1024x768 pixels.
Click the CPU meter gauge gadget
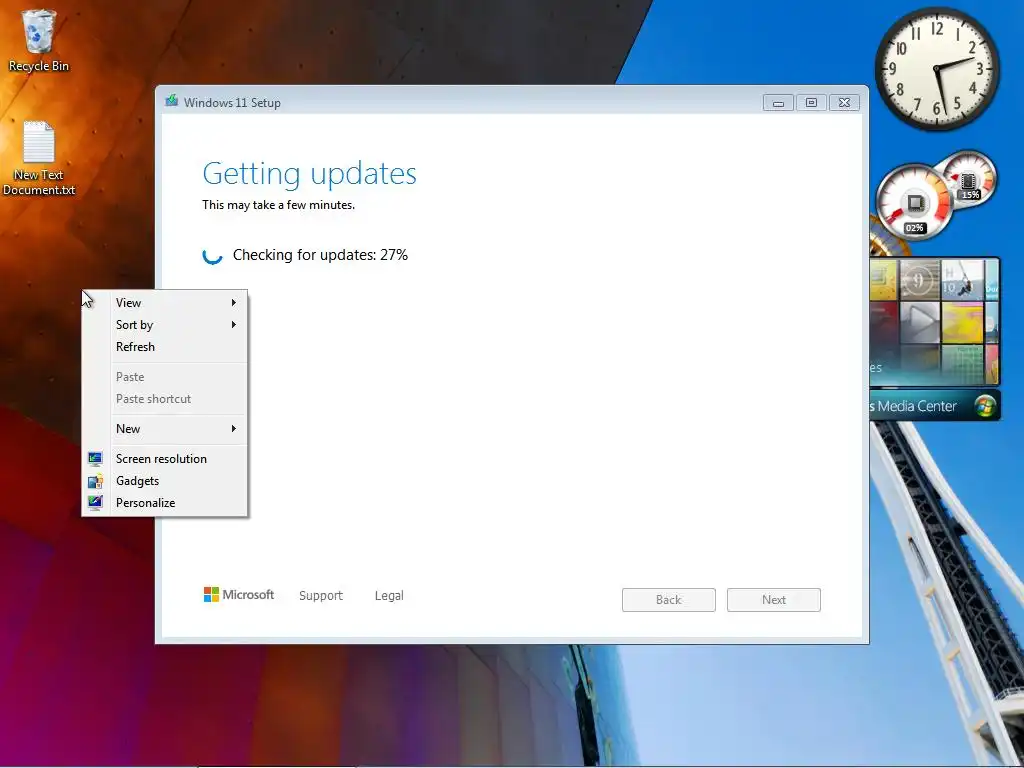[914, 201]
